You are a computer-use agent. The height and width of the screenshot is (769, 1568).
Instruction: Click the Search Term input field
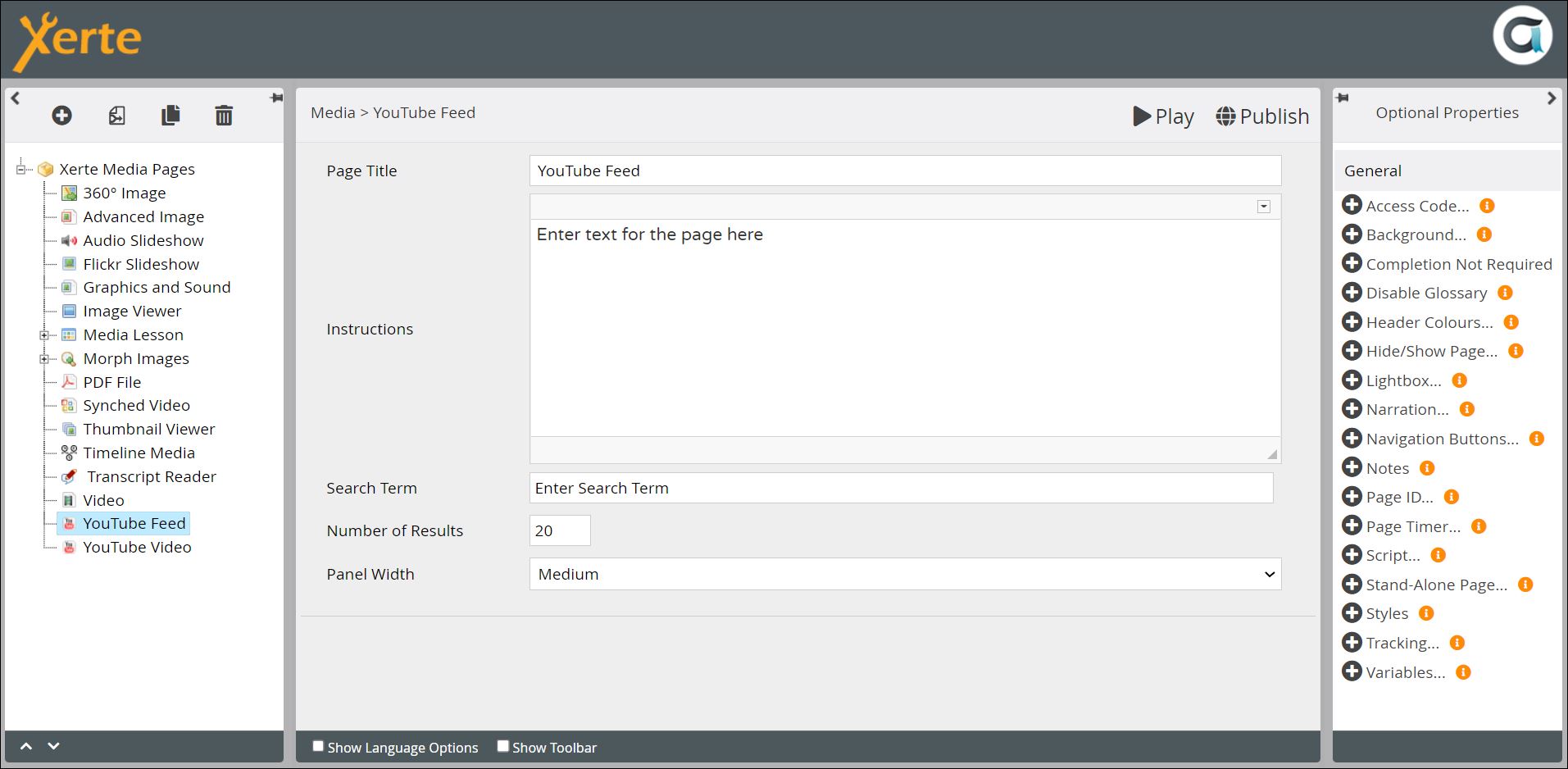pos(901,488)
